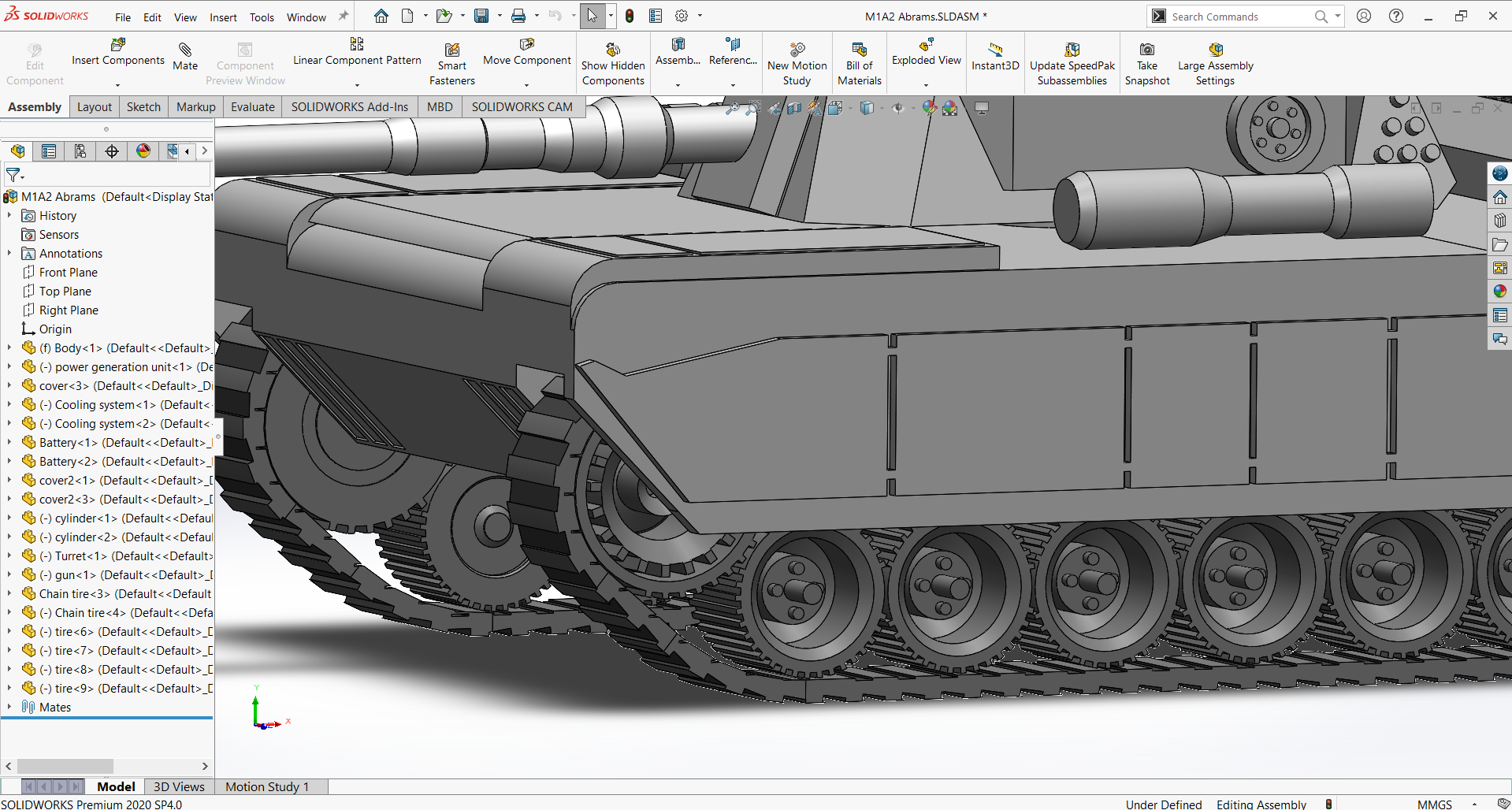Open Exploded View dropdown arrow

(927, 85)
